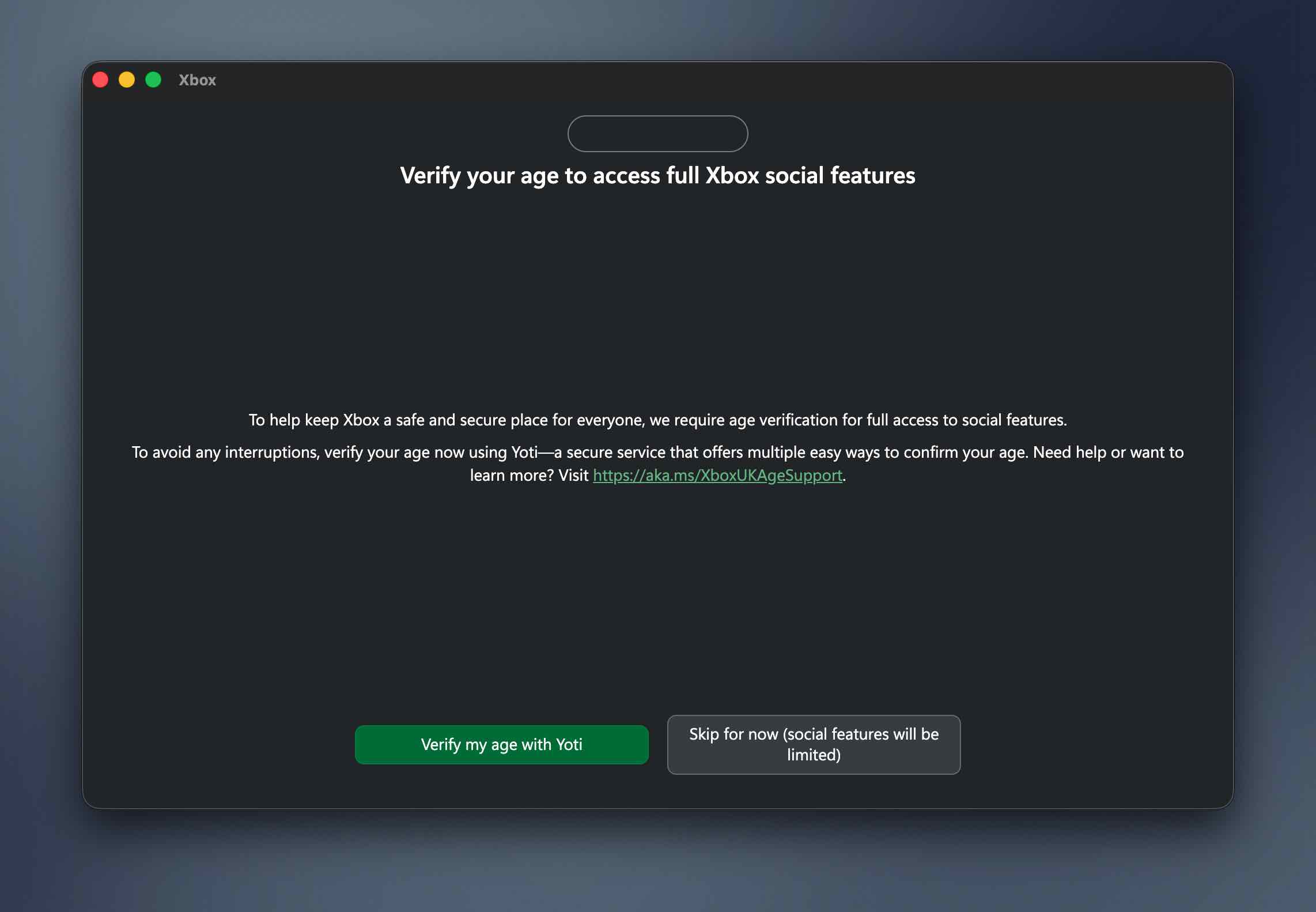Click the green maximize window button
The image size is (1316, 912).
point(153,80)
